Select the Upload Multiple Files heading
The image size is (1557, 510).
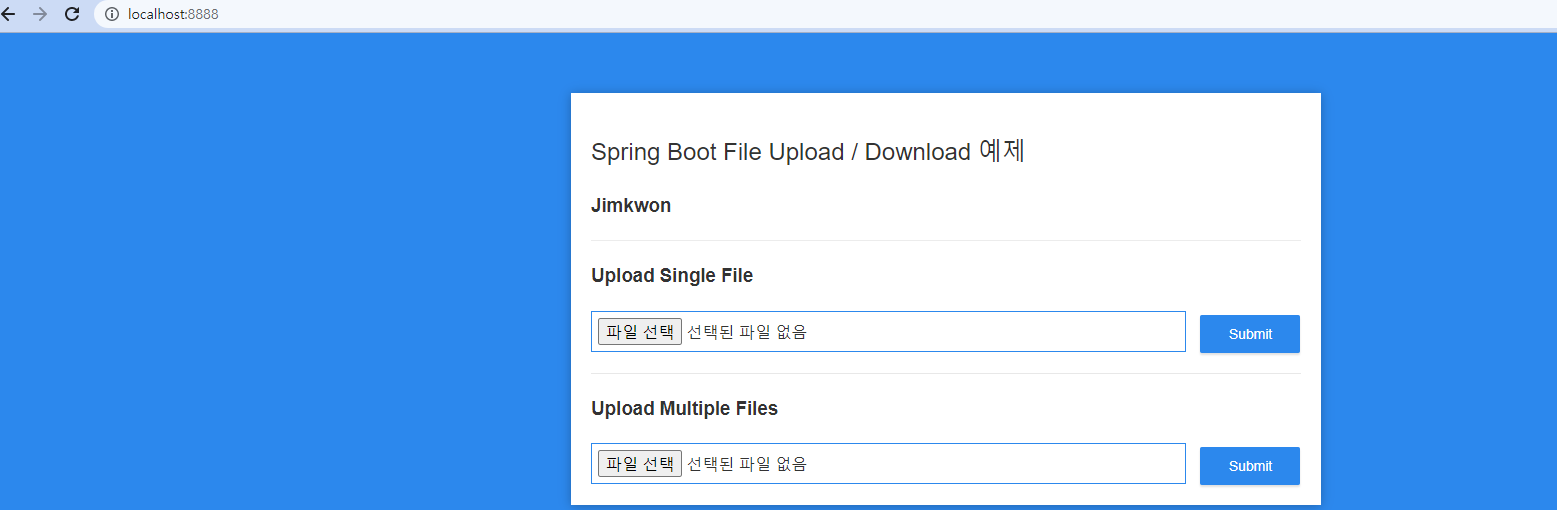click(x=684, y=409)
